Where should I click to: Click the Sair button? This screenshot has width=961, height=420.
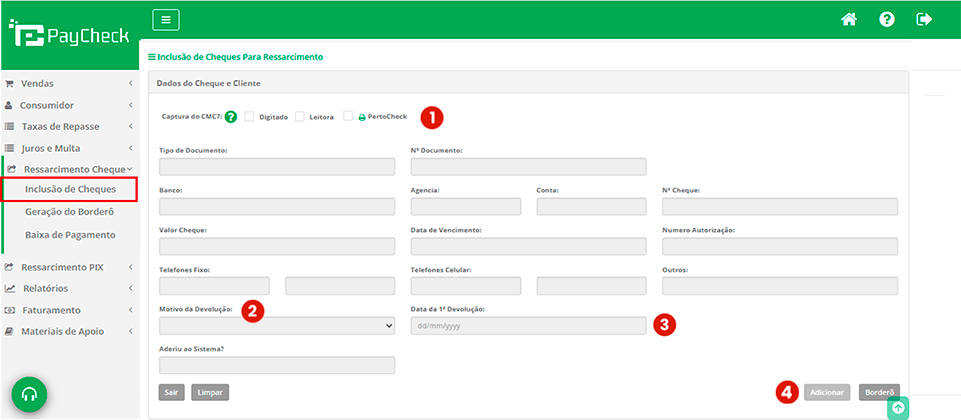[x=172, y=392]
